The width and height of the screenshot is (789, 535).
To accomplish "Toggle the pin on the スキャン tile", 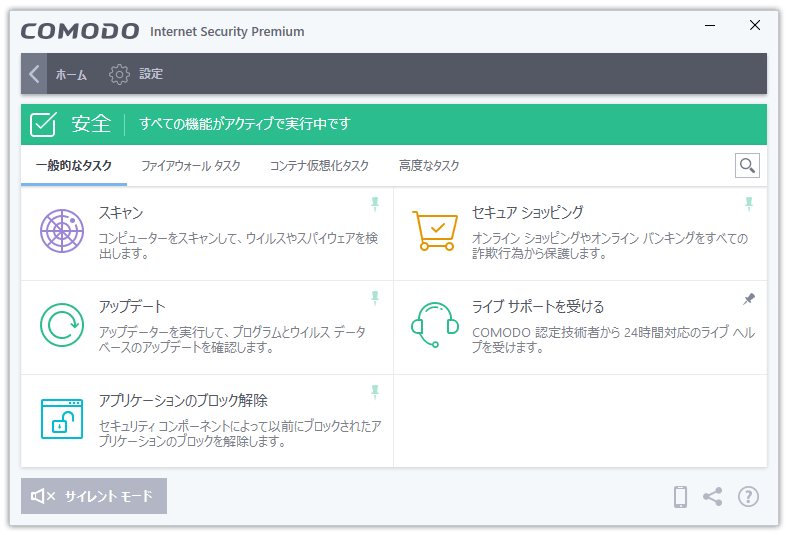I will coord(375,204).
